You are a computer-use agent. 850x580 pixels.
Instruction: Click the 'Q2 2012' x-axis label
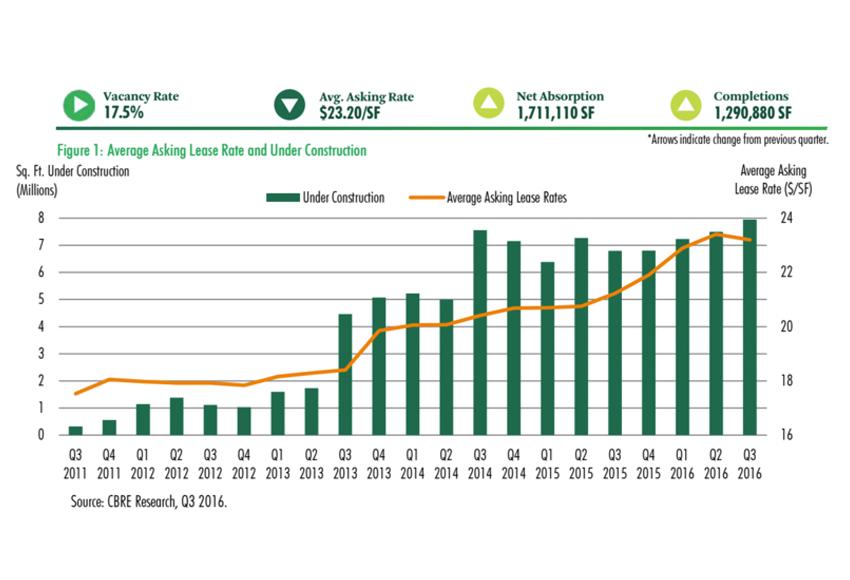point(176,465)
